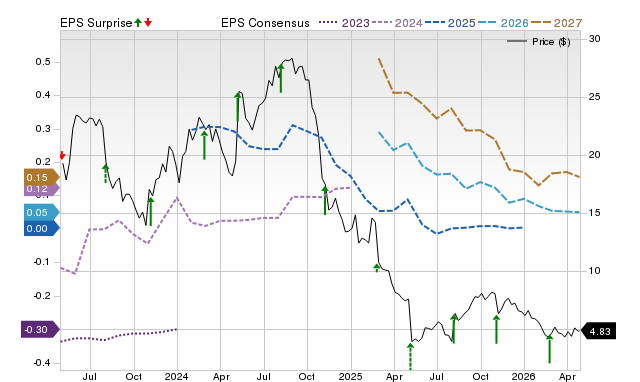Click the "Apr" axis label for 2025
This screenshot has width=640, height=382.
coord(394,376)
